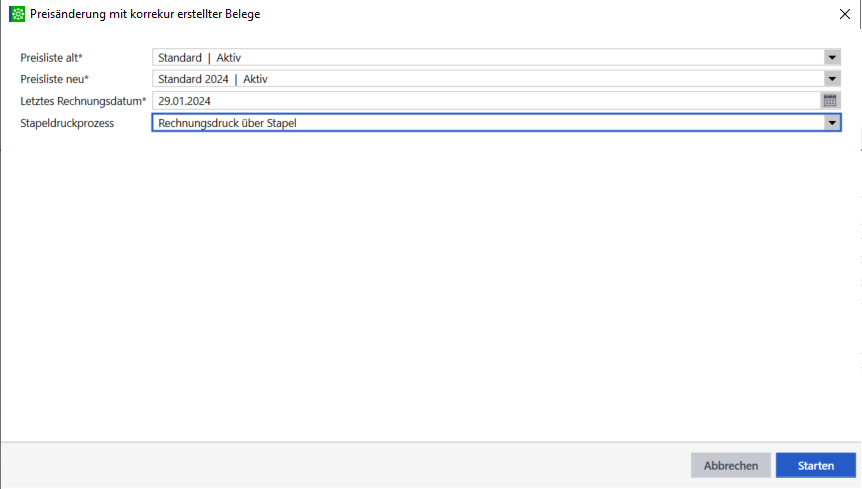862x489 pixels.
Task: Click the 'Standard | Aktiv' value in Preisliste alt
Action: pyautogui.click(x=207, y=57)
